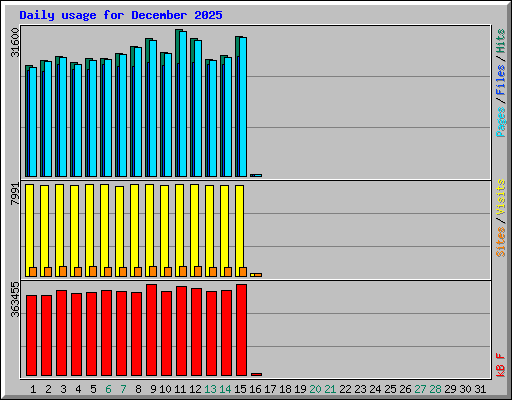
Task: Select the small orange bar for day 16
Action: (x=258, y=275)
